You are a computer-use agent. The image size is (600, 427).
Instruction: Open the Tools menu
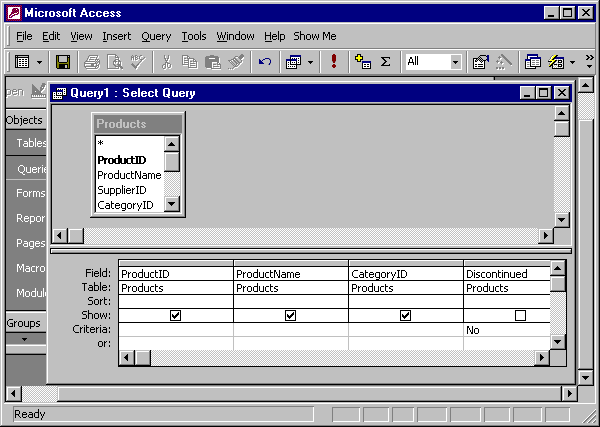point(194,36)
